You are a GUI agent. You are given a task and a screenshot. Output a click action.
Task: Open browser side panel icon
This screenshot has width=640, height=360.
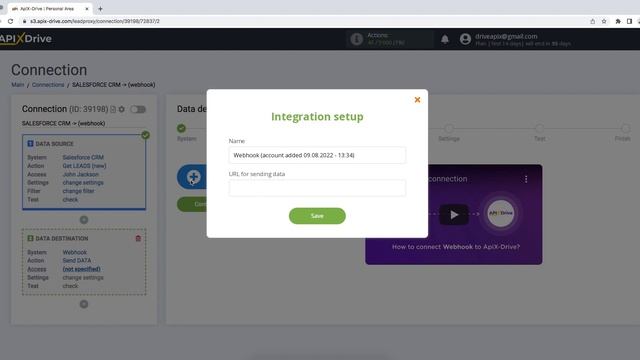(x=629, y=21)
